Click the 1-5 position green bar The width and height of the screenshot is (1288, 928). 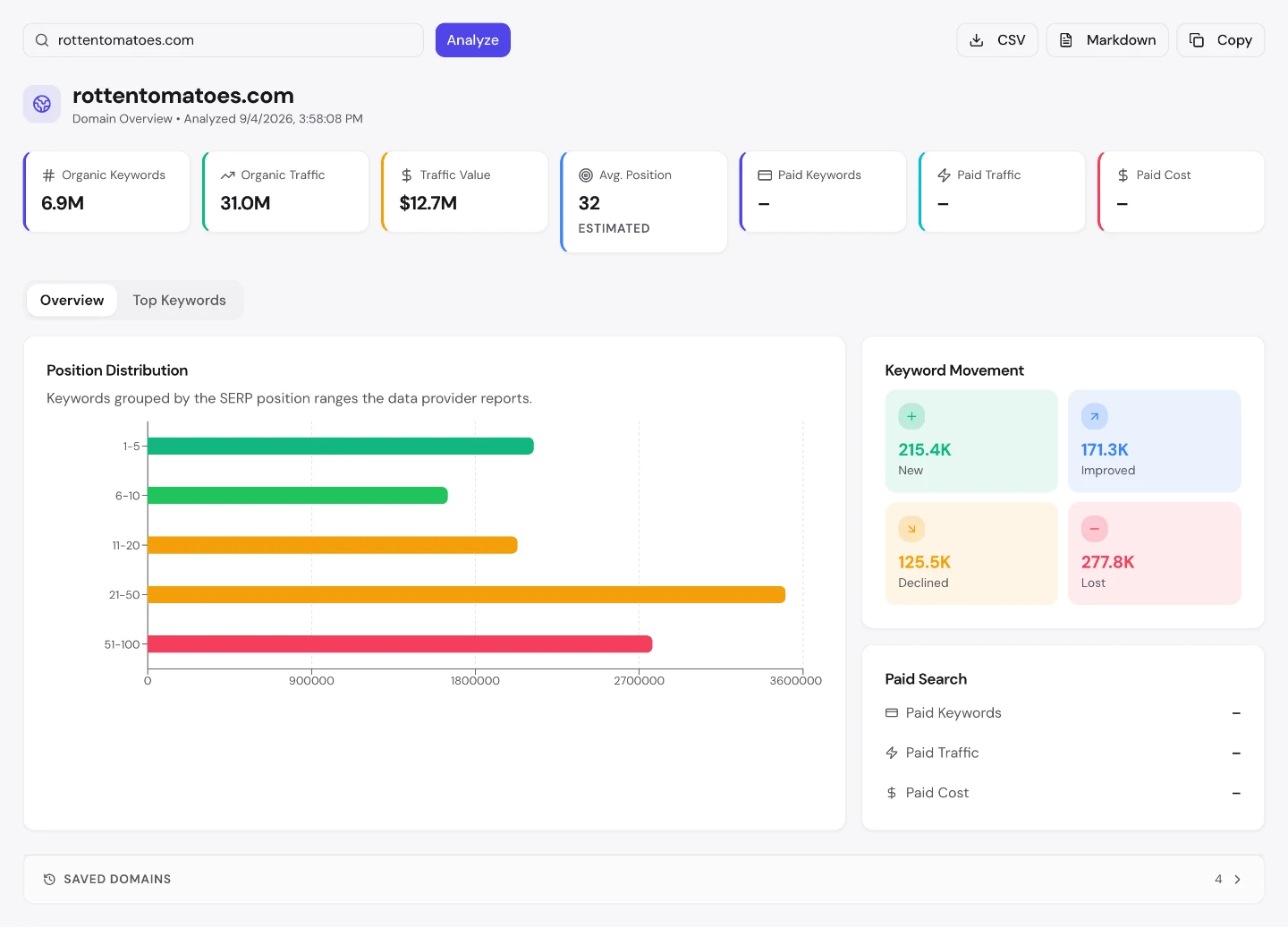[x=341, y=447]
